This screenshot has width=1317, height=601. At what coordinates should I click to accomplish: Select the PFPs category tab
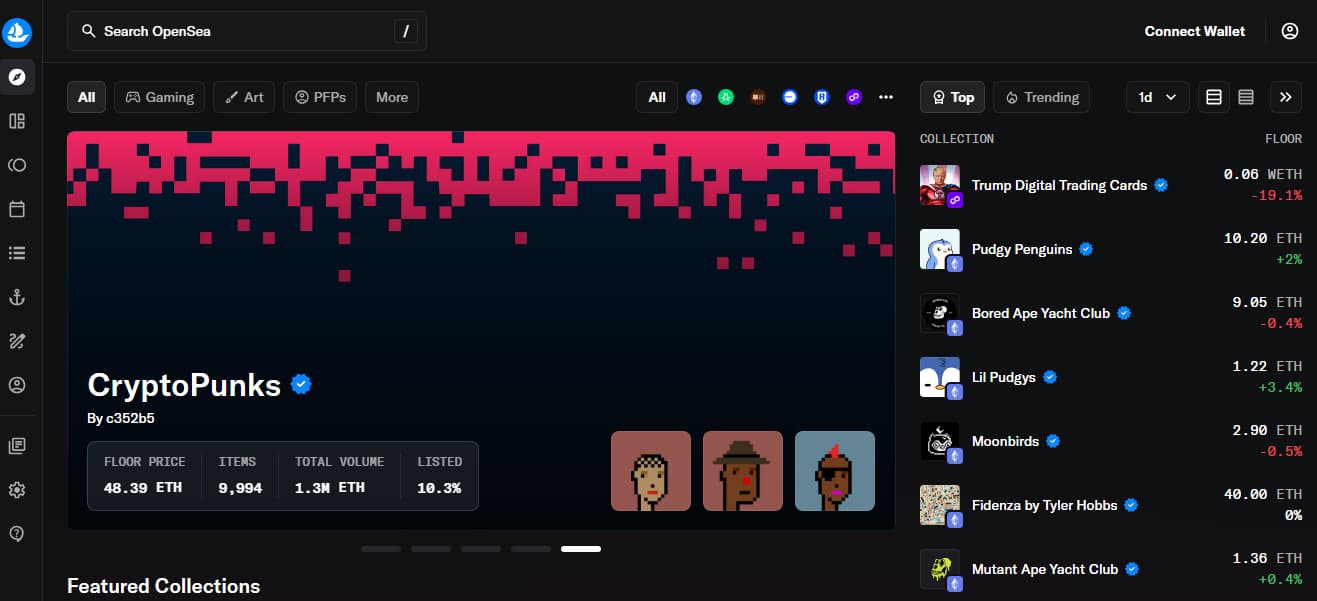click(320, 97)
